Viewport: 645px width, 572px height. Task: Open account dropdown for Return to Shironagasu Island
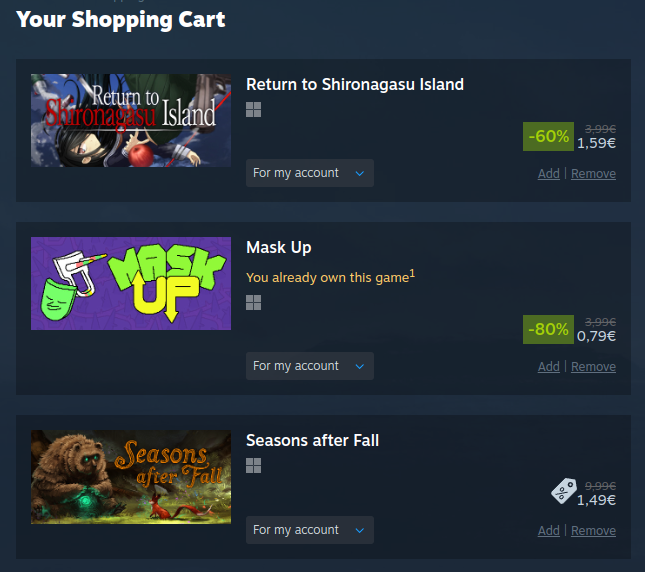(x=310, y=173)
